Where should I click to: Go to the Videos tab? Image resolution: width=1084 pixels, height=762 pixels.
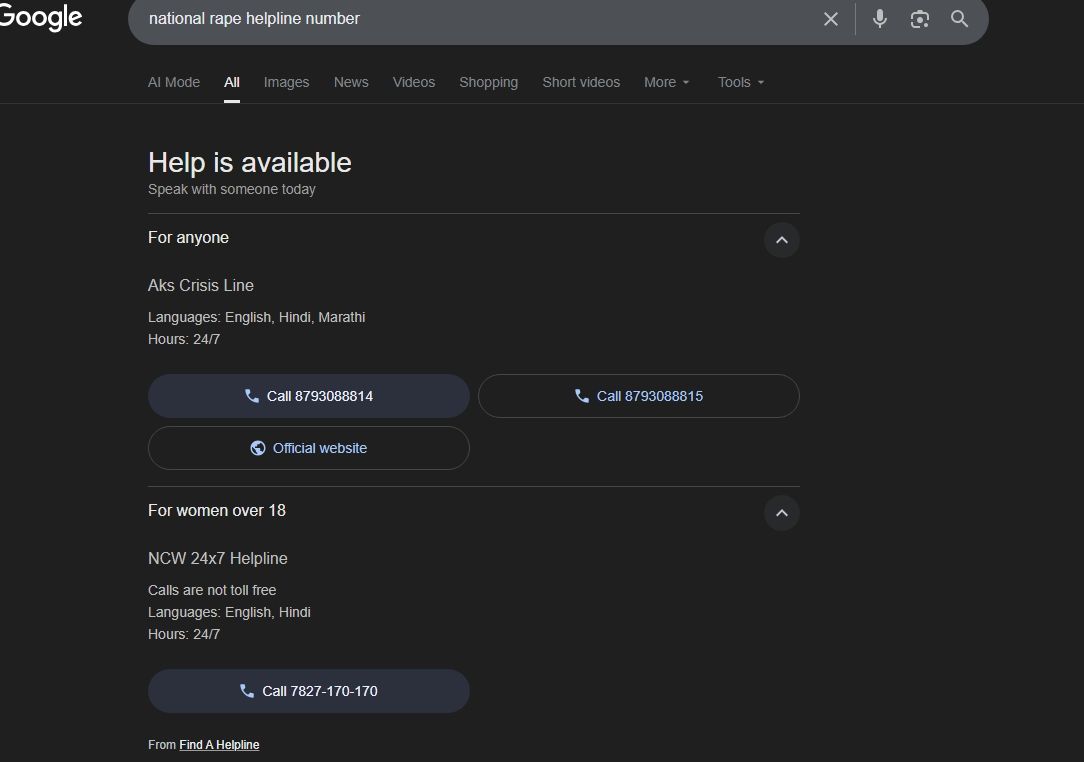pos(414,82)
